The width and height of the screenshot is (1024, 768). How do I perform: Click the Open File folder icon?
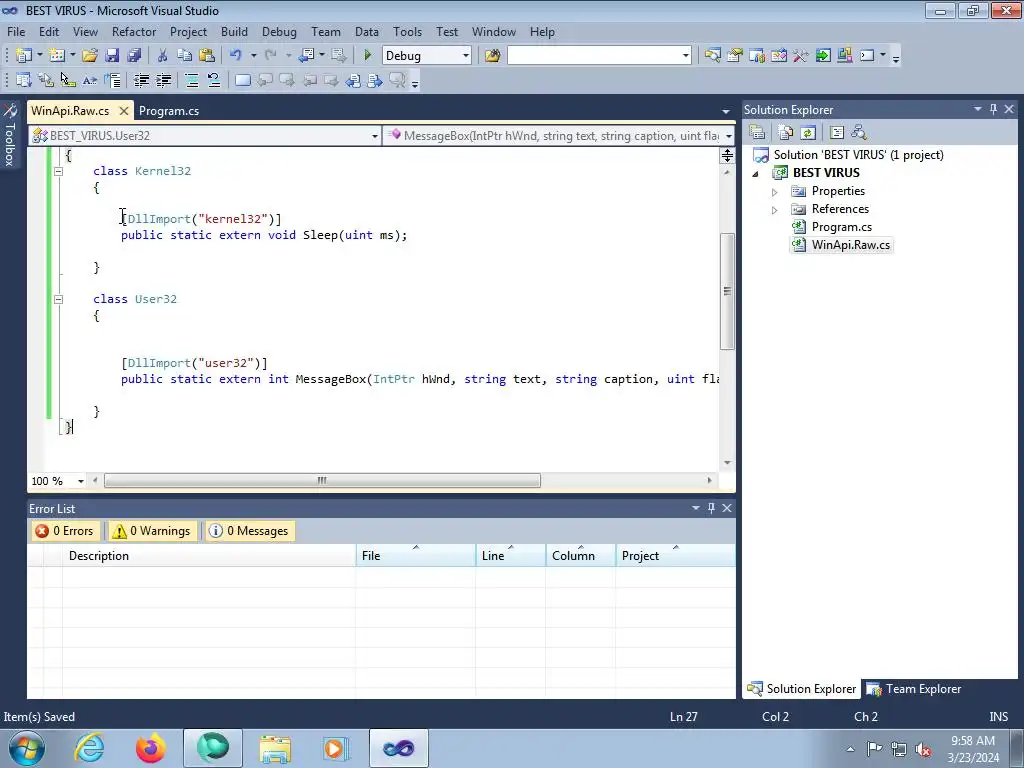90,56
